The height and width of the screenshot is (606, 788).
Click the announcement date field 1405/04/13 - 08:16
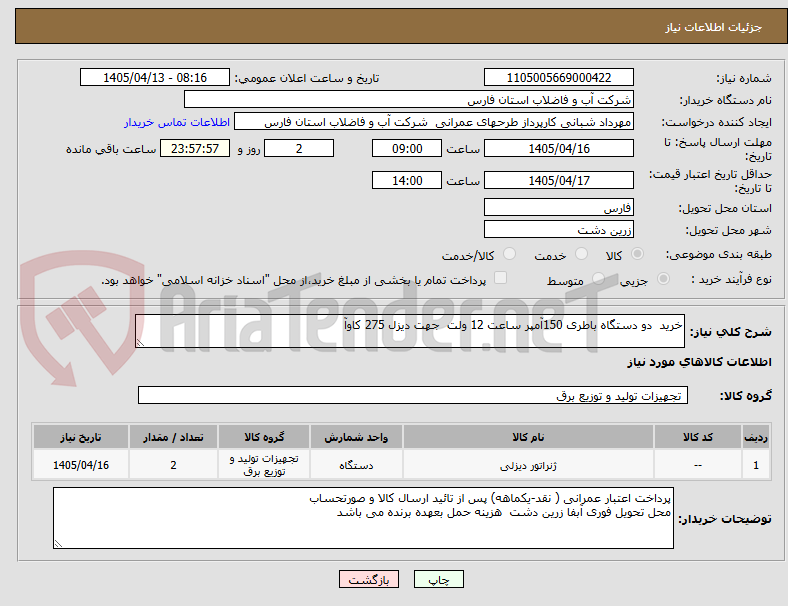click(x=155, y=77)
